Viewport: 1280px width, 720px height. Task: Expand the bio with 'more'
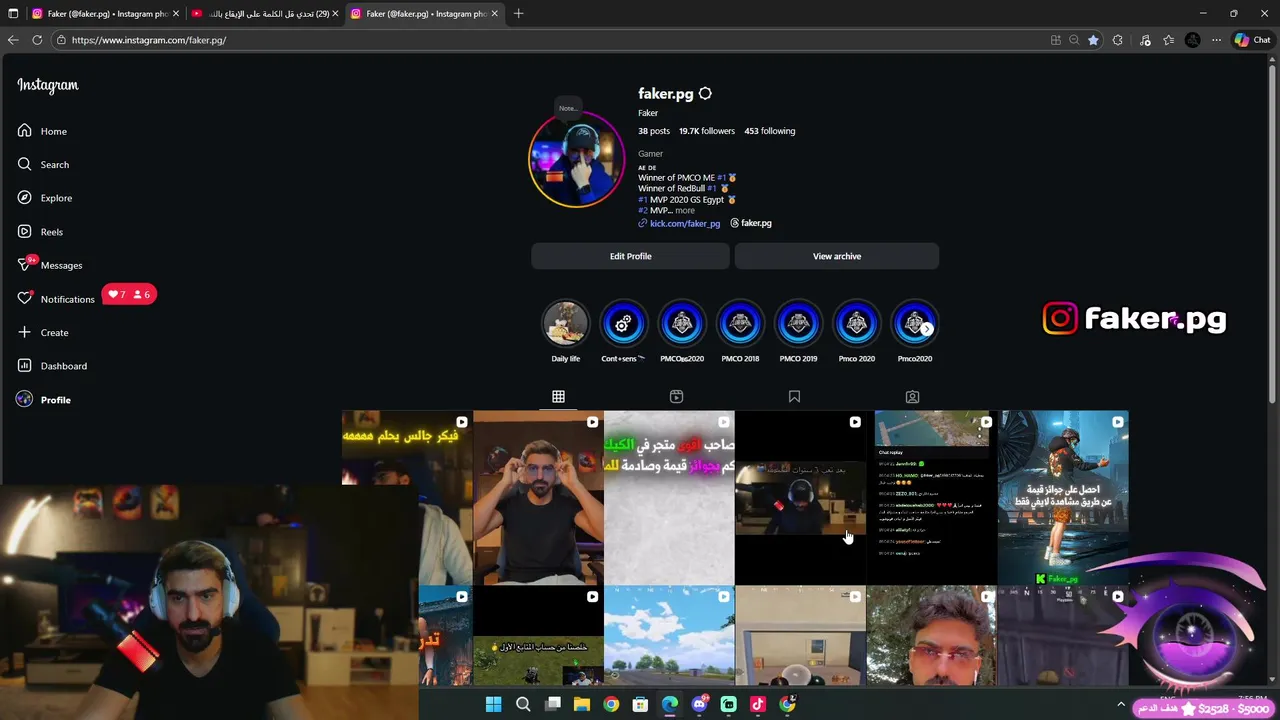[x=684, y=211]
